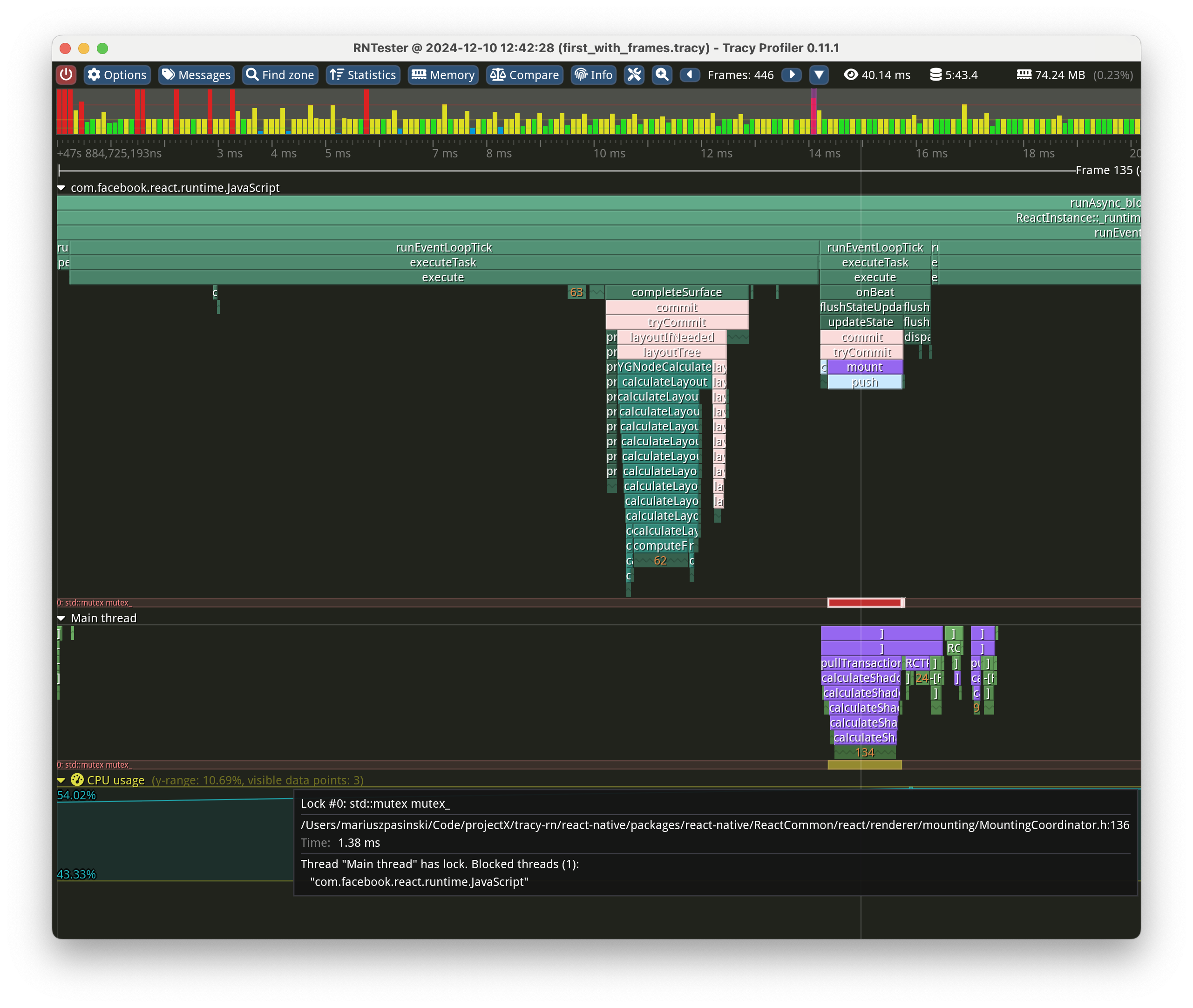Screen dimensions: 1193x1008
Task: Collapse the CPU usage plot
Action: coord(61,780)
